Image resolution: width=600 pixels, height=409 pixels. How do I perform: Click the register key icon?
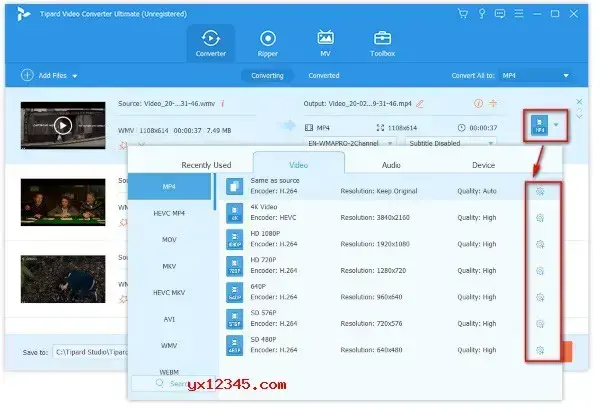point(482,14)
